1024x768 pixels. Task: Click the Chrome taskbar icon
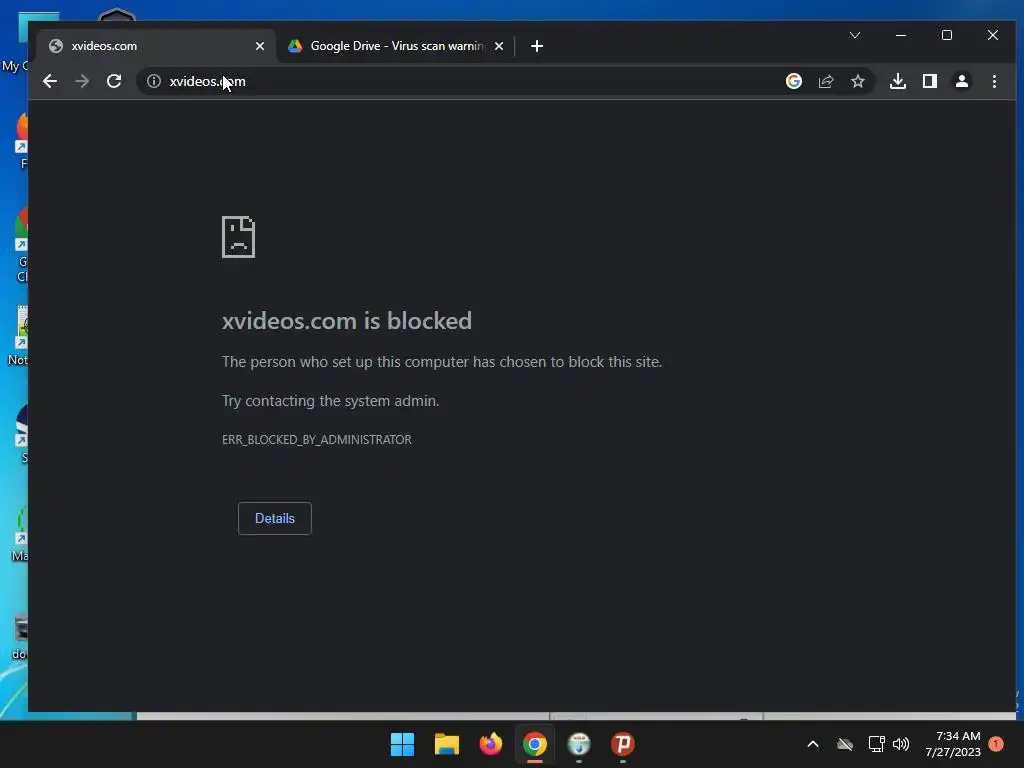[x=535, y=744]
